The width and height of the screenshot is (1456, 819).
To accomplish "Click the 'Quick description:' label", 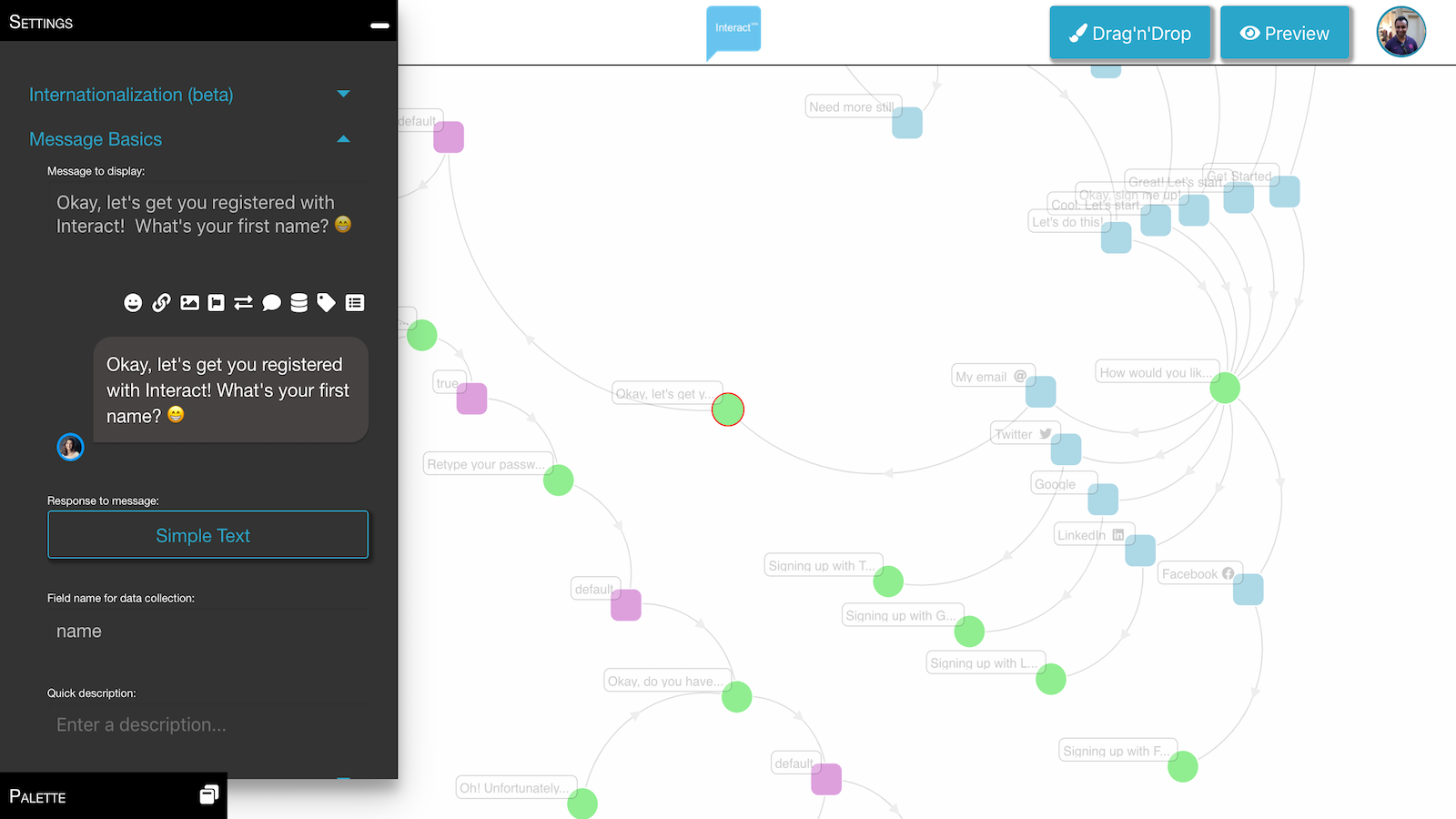I will click(x=92, y=693).
